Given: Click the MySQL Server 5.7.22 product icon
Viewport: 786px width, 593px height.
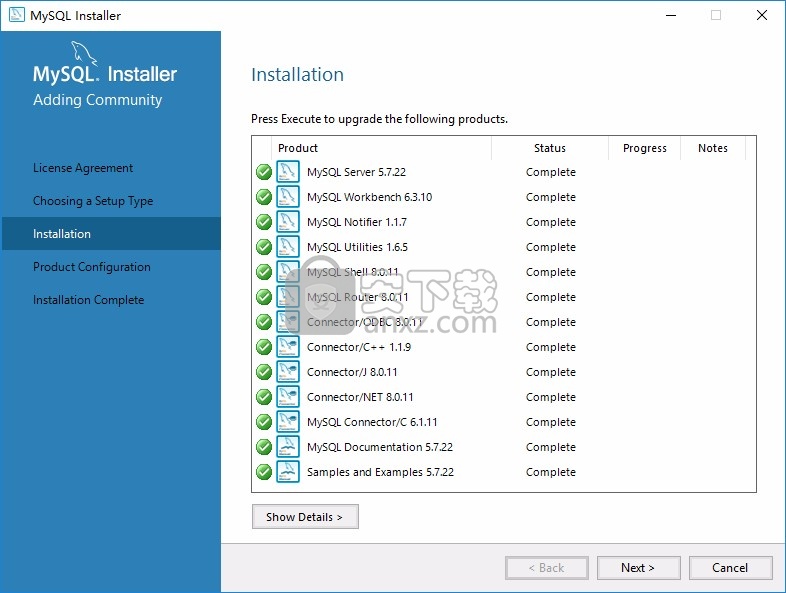Looking at the screenshot, I should [x=288, y=172].
